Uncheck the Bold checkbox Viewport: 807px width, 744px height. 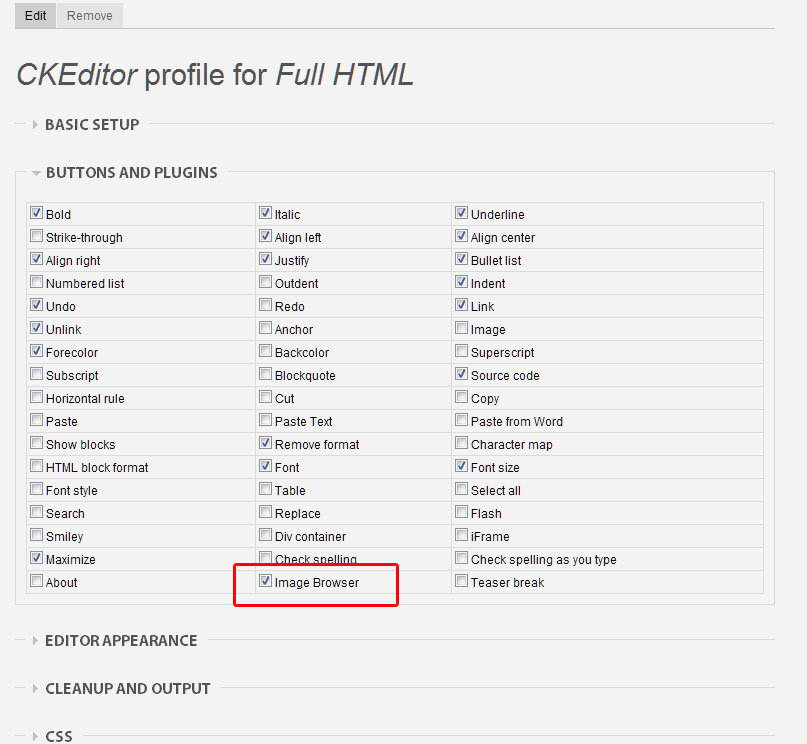(x=37, y=212)
